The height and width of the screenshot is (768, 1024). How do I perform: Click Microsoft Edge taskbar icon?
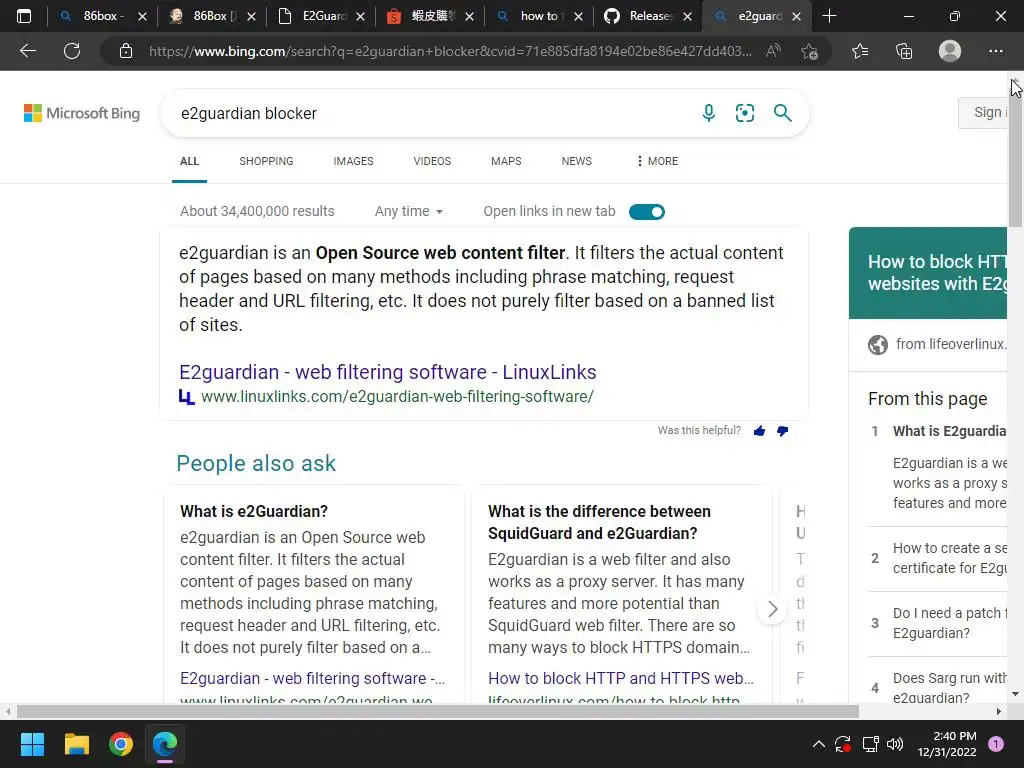click(x=165, y=744)
